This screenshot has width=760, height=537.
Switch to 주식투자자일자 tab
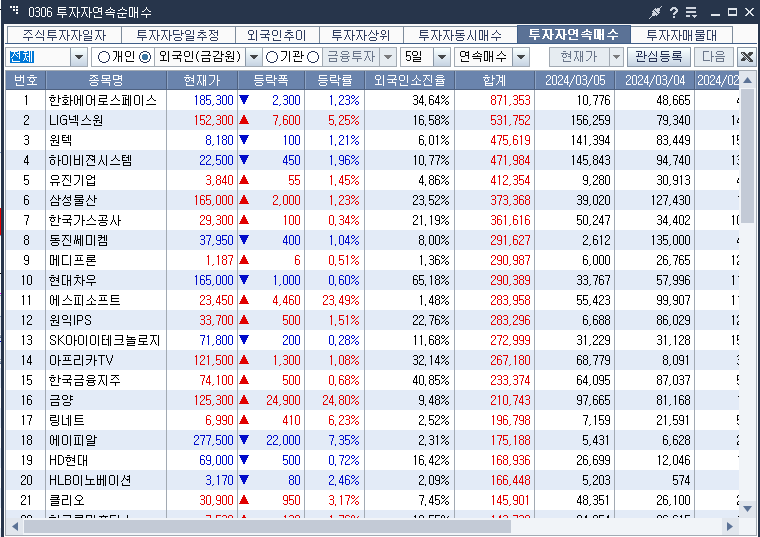[64, 35]
